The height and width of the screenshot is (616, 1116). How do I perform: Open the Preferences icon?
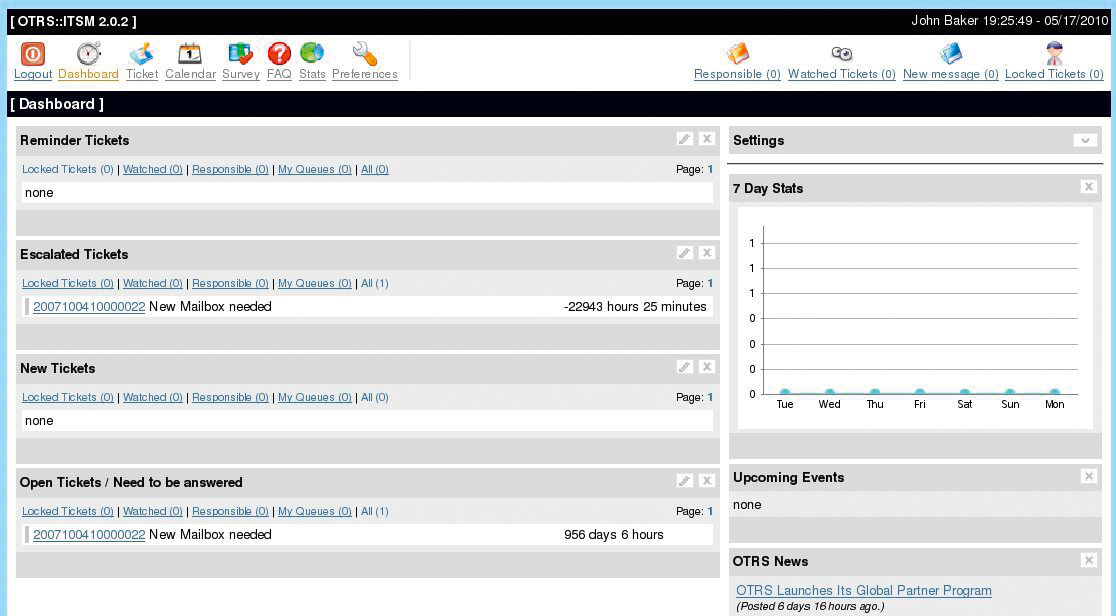364,54
